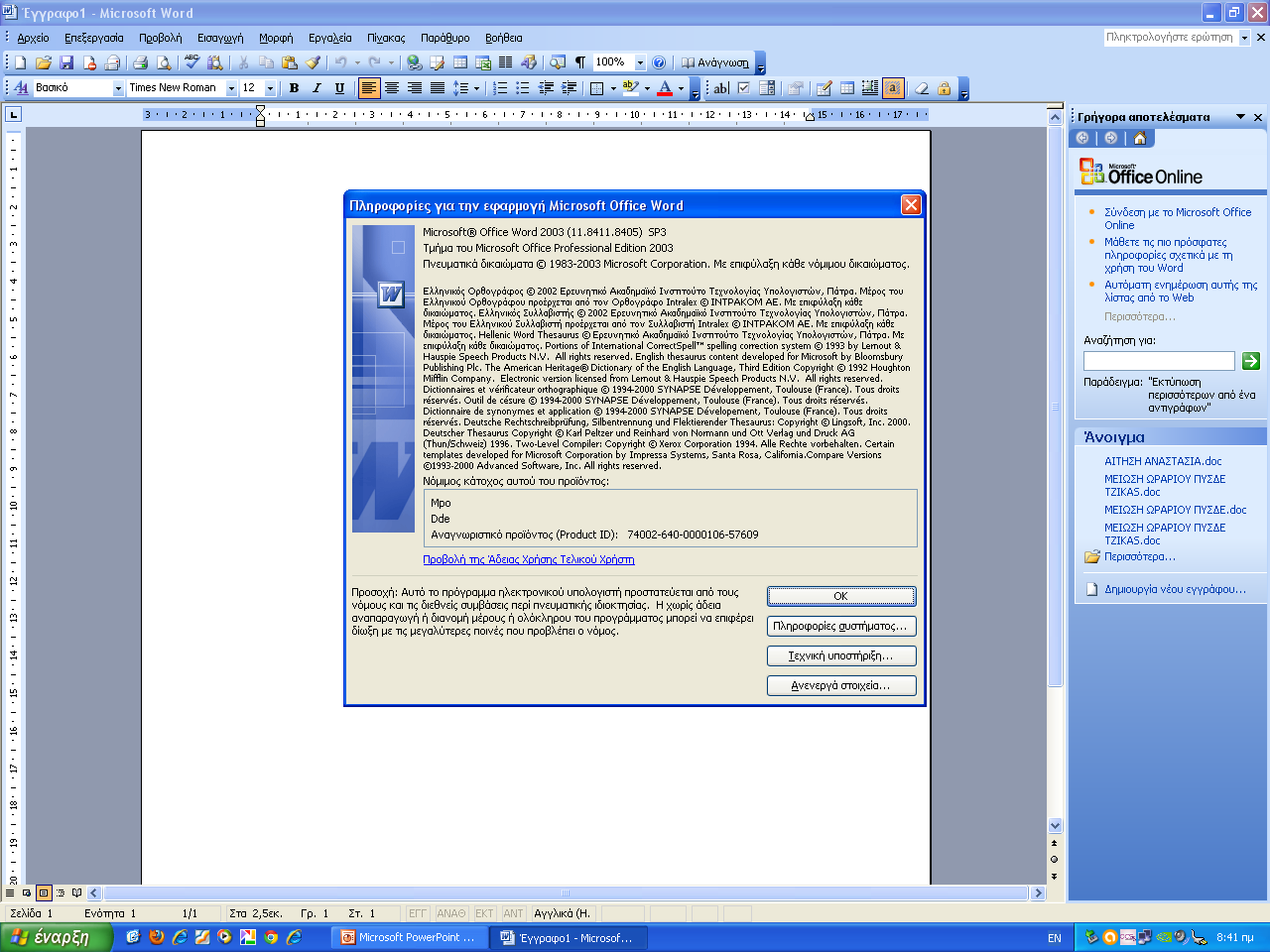
Task: Toggle Show/Hide paragraph marks
Action: point(580,62)
